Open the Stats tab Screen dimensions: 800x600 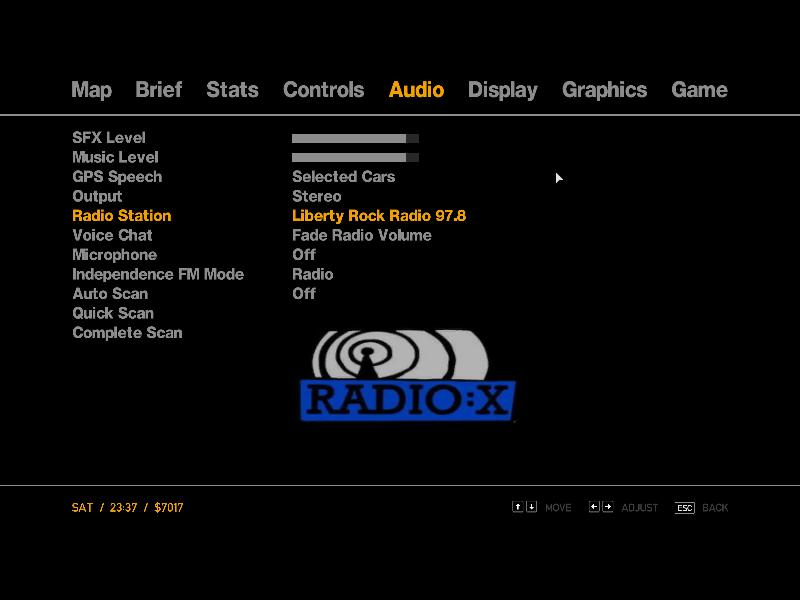point(232,89)
